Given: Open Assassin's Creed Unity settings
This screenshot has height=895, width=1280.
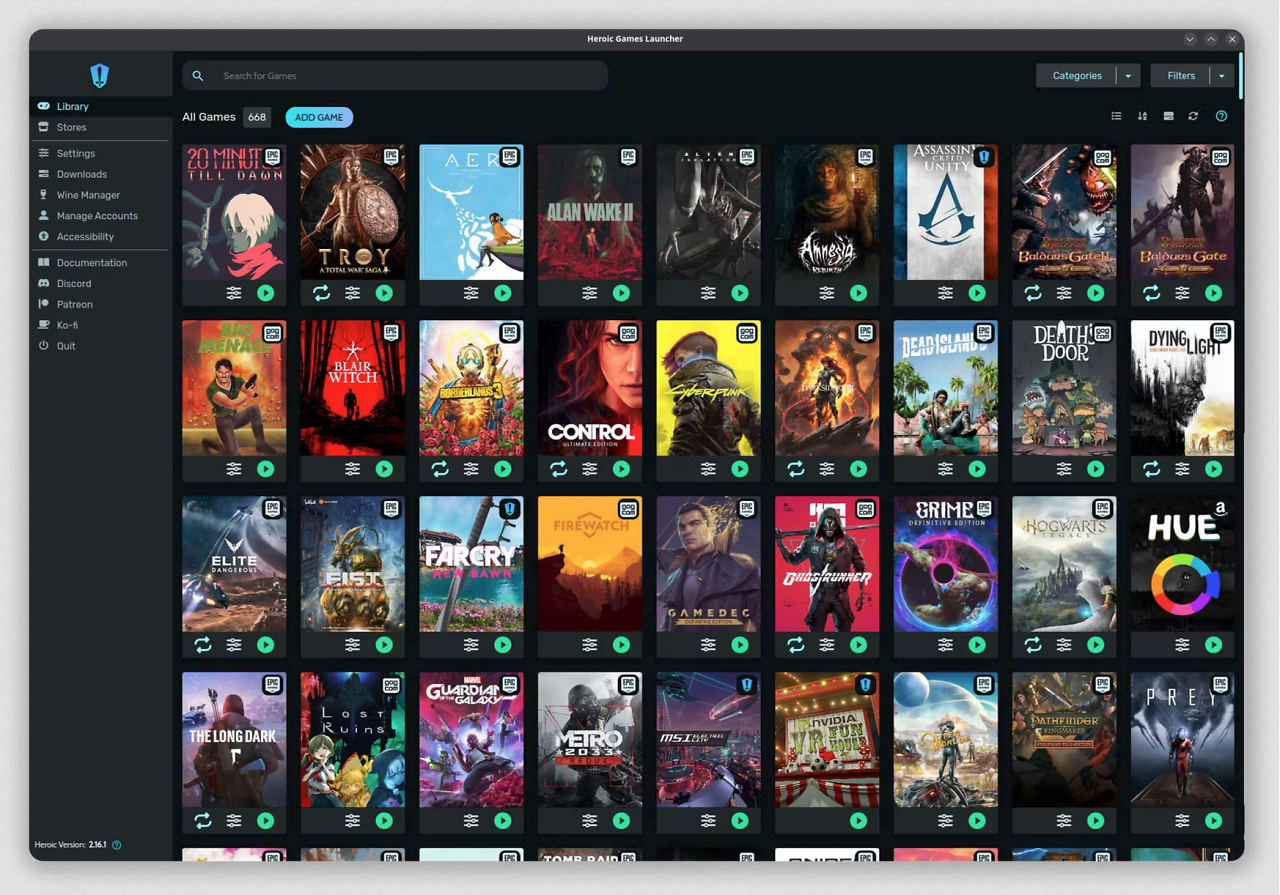Looking at the screenshot, I should point(945,293).
